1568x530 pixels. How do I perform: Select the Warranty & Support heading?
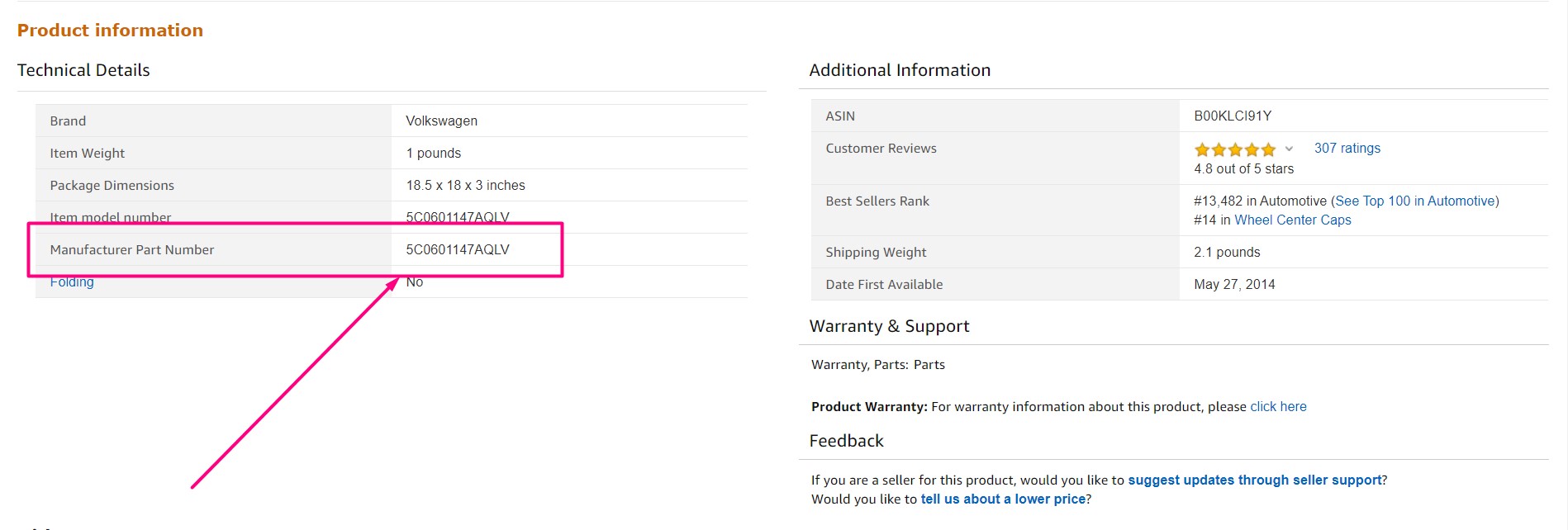coord(889,326)
